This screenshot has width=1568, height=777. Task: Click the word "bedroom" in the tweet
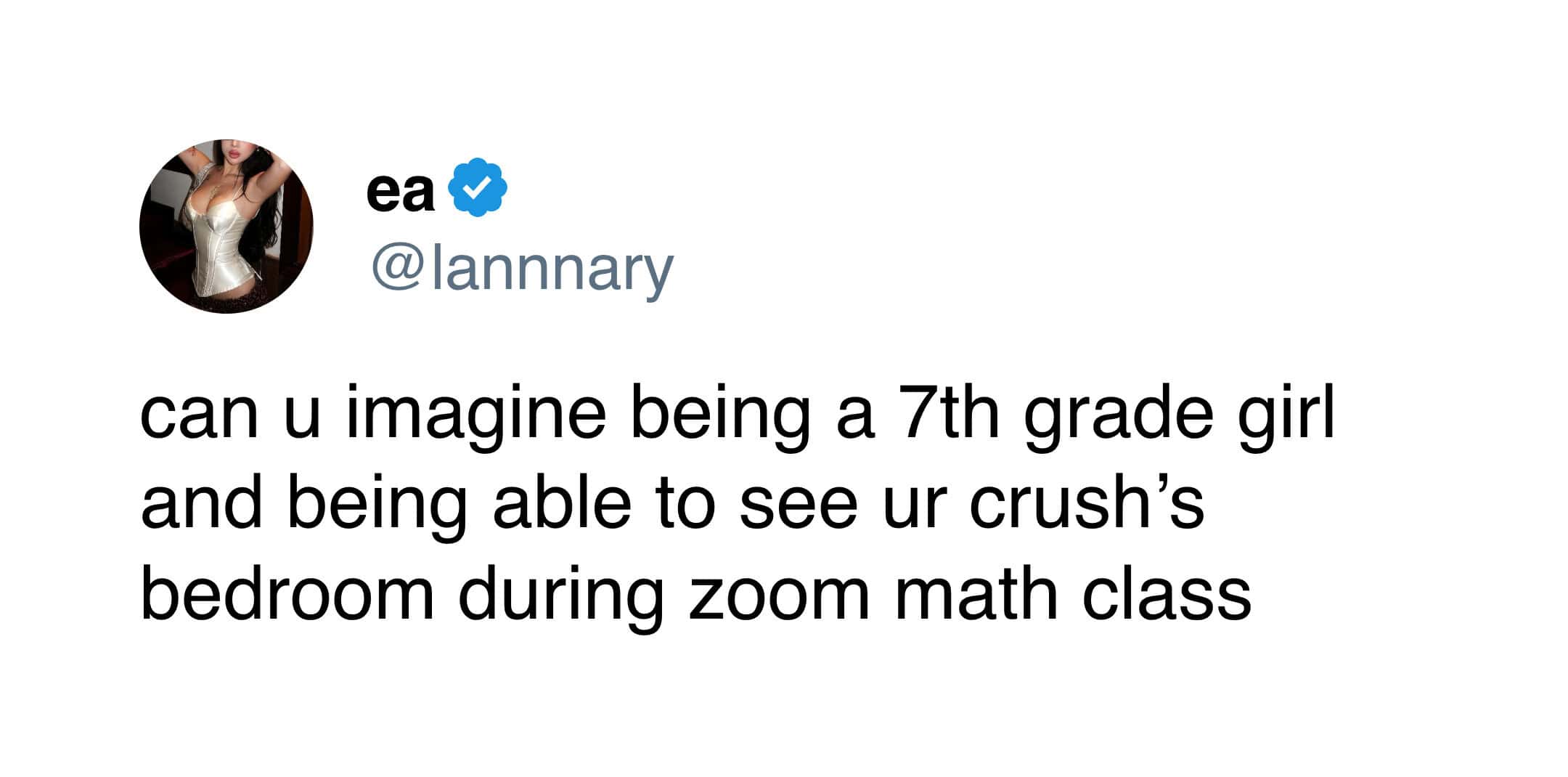click(x=287, y=595)
